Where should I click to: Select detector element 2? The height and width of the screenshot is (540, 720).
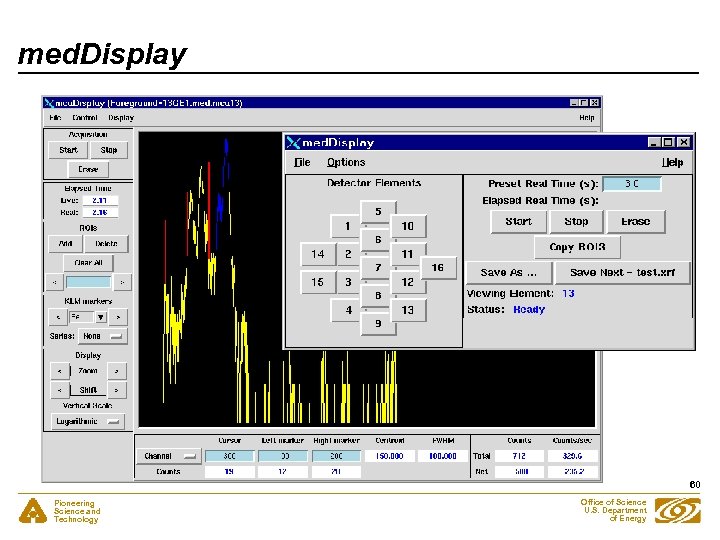[x=348, y=254]
